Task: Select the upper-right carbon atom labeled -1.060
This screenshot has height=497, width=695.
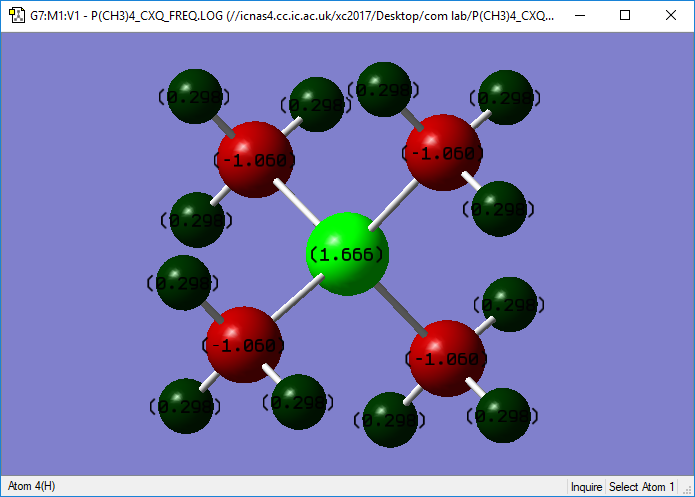Action: (443, 153)
